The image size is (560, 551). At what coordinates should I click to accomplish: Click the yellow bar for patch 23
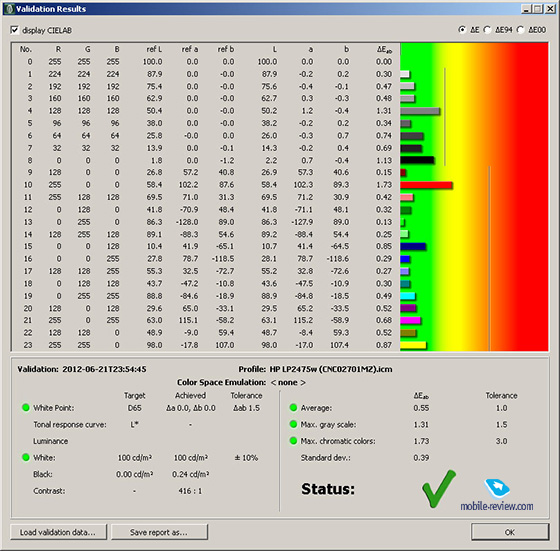413,345
